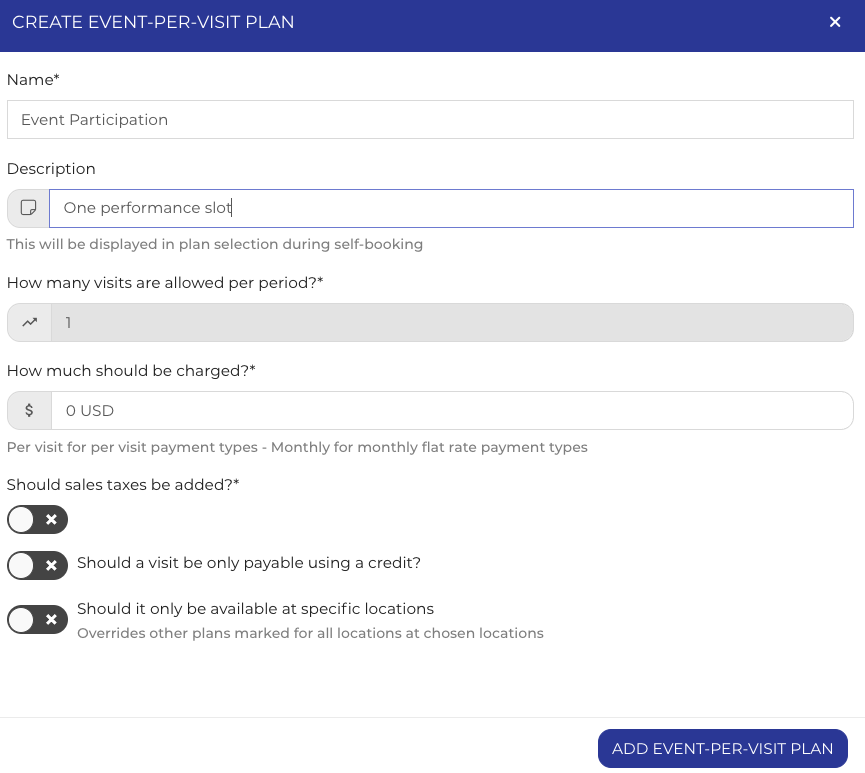Toggle visit payable only using a credit
865x773 pixels.
pyautogui.click(x=37, y=565)
